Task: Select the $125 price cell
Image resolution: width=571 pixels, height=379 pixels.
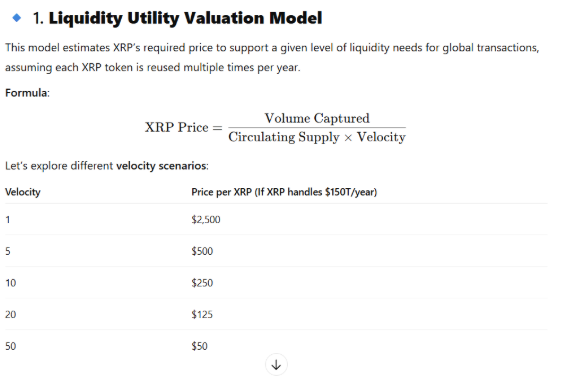Action: pyautogui.click(x=202, y=315)
